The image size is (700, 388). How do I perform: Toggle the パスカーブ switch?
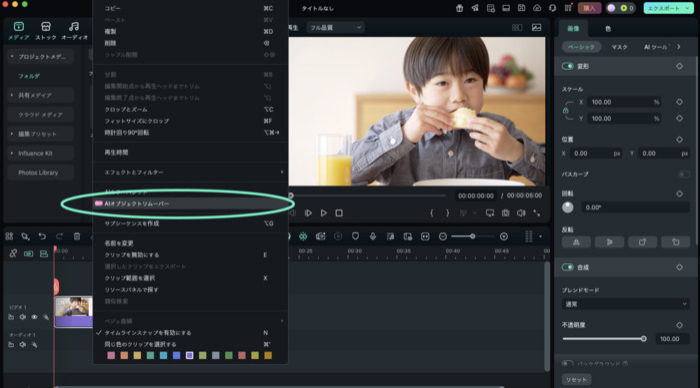pyautogui.click(x=683, y=174)
